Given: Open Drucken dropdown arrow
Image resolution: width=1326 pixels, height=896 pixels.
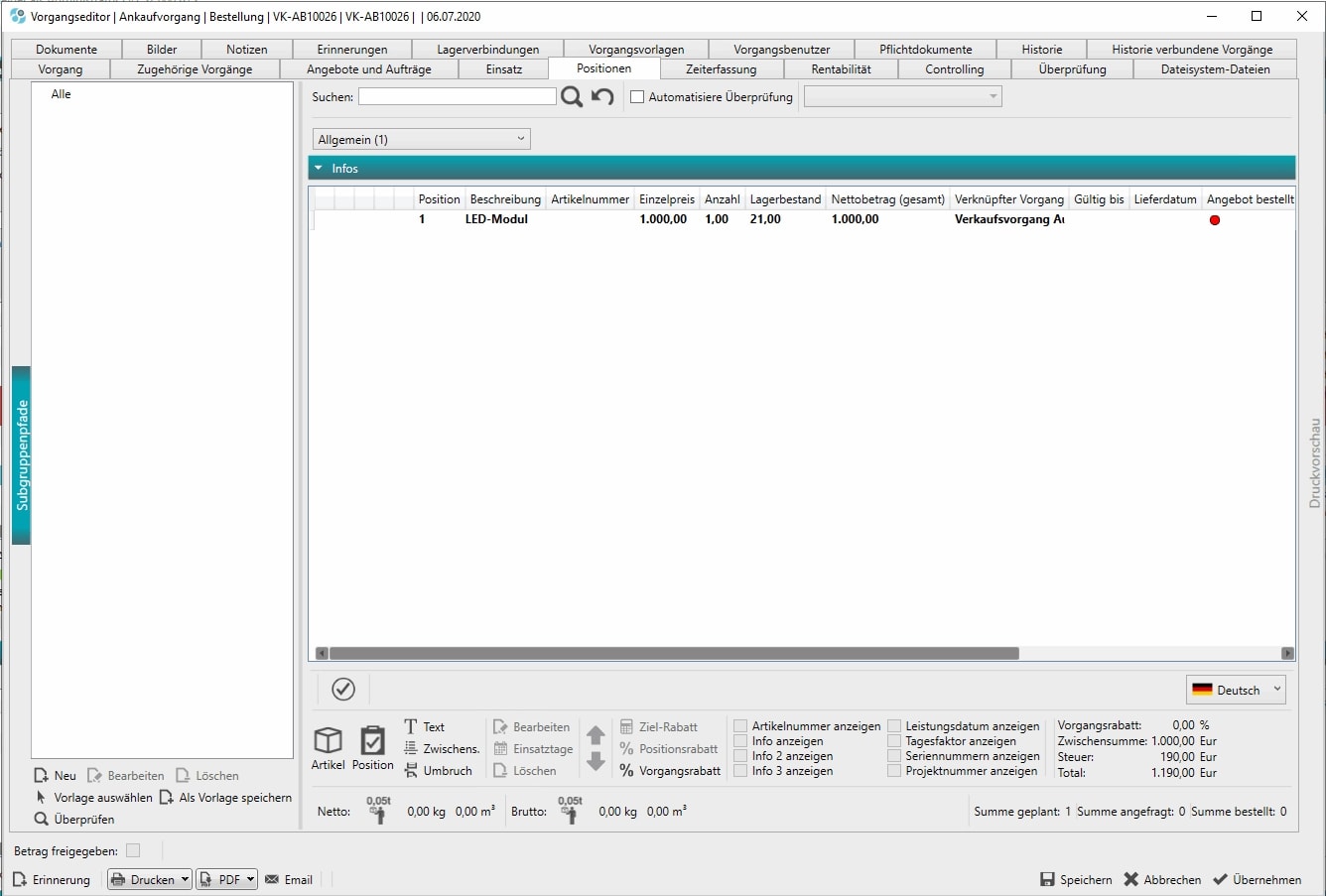Looking at the screenshot, I should click(185, 879).
